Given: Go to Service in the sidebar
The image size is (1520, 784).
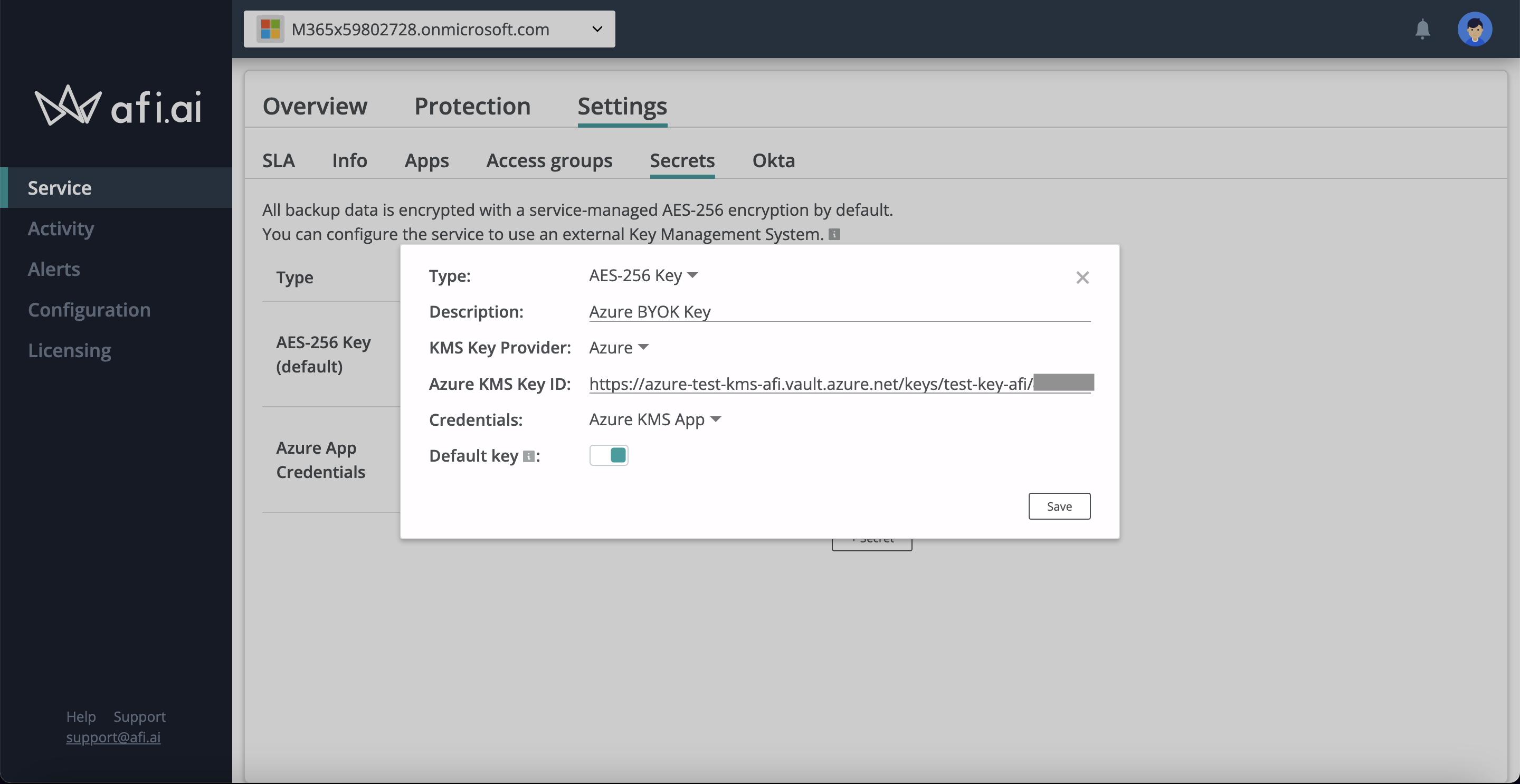Looking at the screenshot, I should [116, 188].
